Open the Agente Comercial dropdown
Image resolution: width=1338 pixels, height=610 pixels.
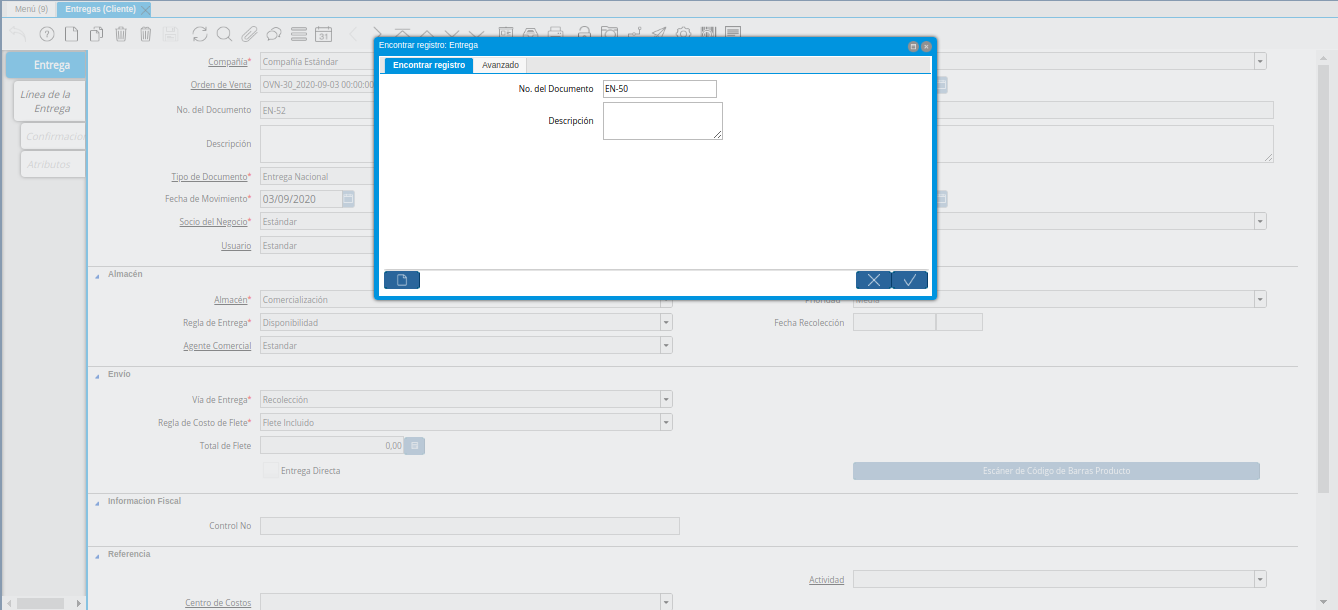coord(666,345)
